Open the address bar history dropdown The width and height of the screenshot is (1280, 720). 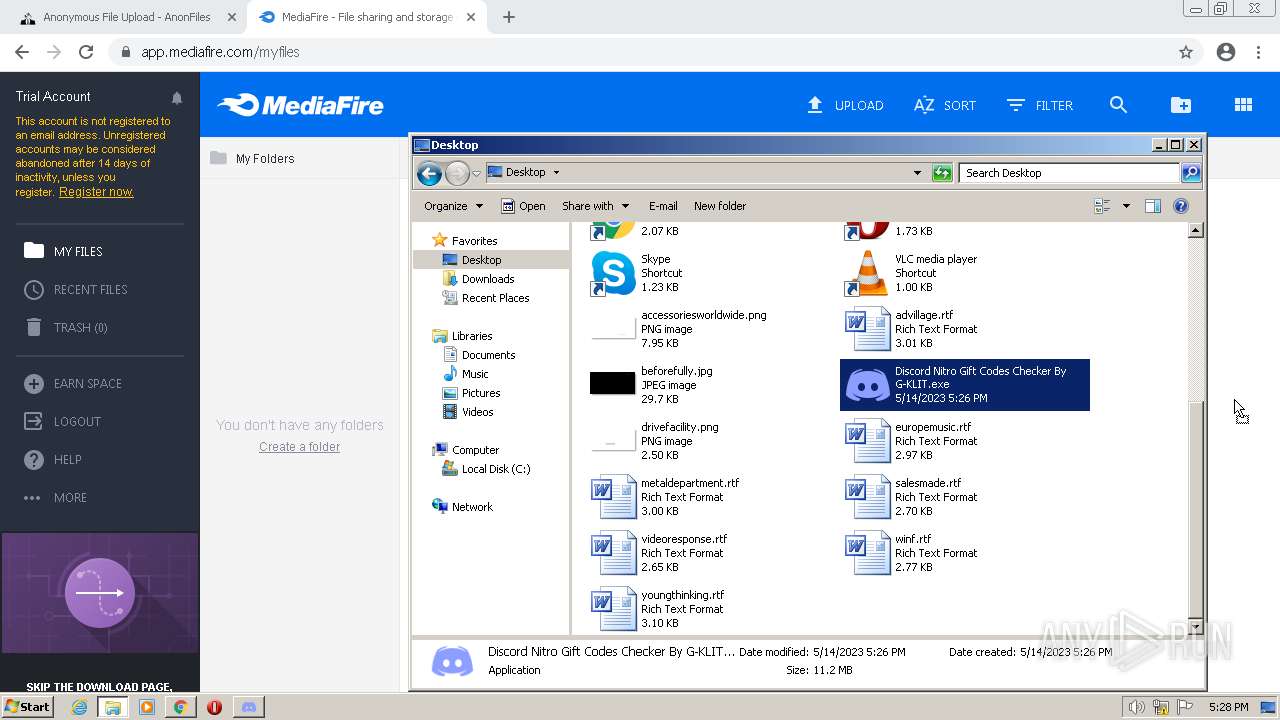point(917,172)
